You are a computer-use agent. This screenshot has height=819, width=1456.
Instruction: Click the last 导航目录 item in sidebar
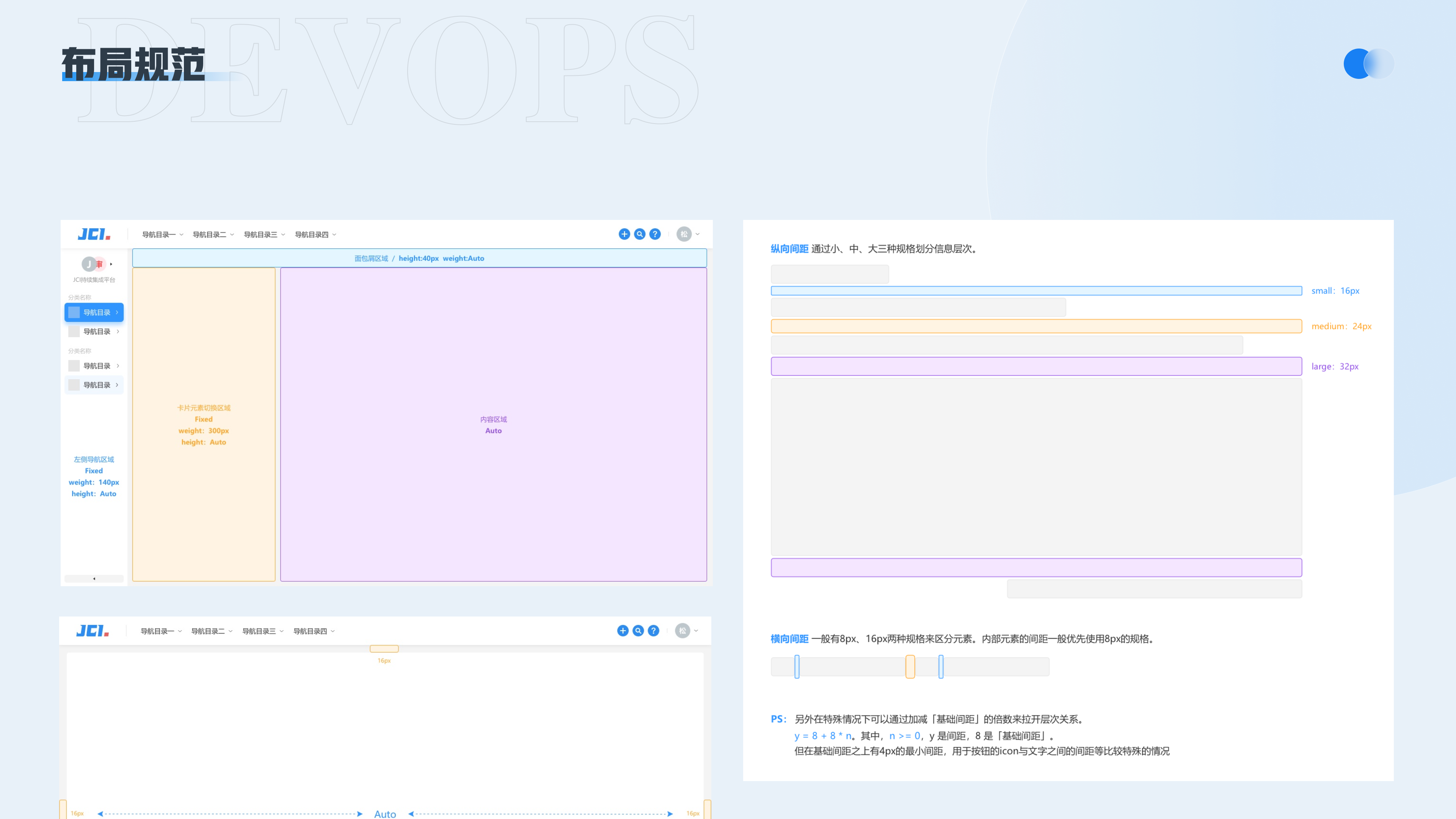94,385
